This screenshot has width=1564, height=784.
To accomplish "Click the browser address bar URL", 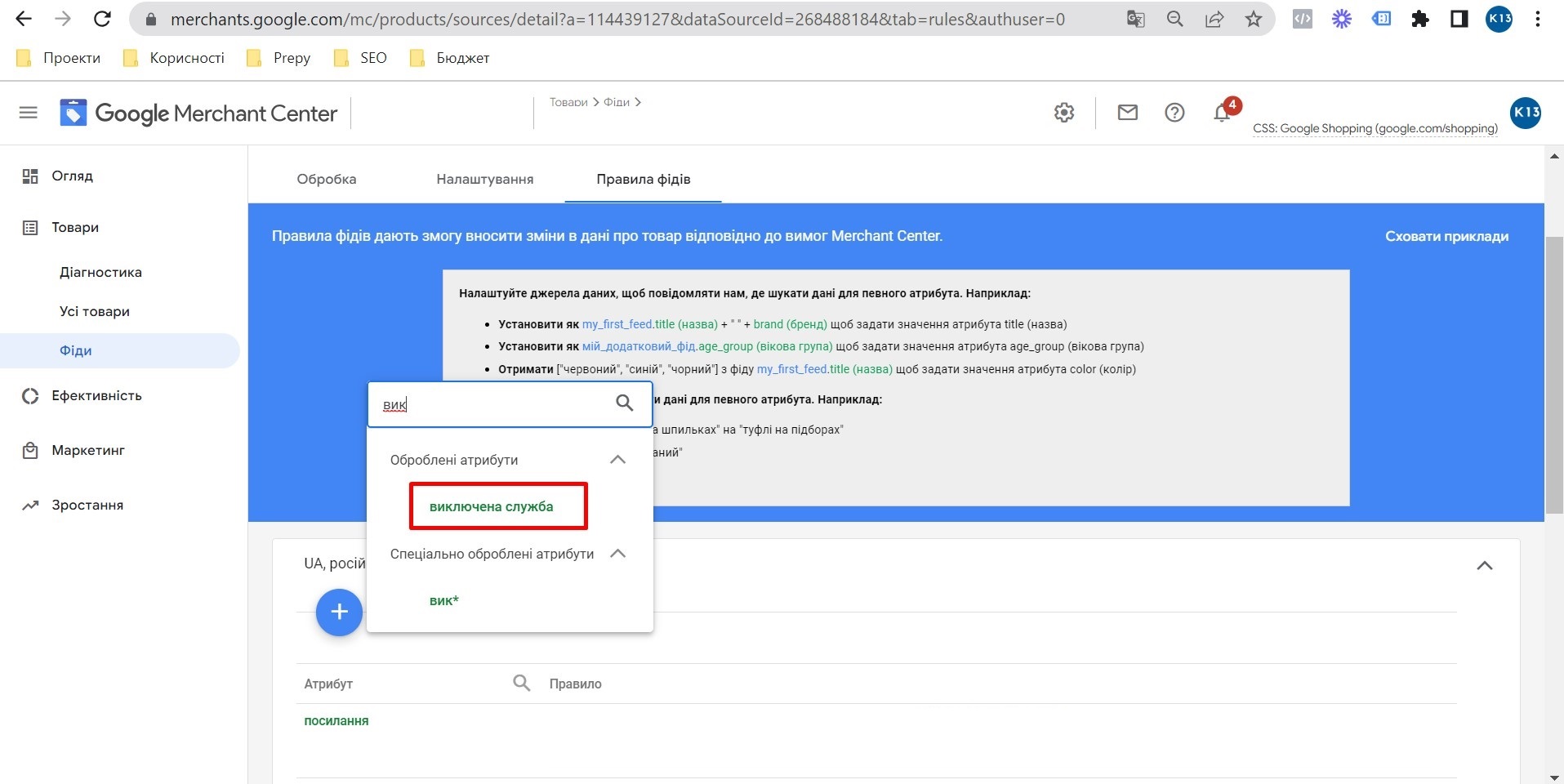I will point(617,19).
